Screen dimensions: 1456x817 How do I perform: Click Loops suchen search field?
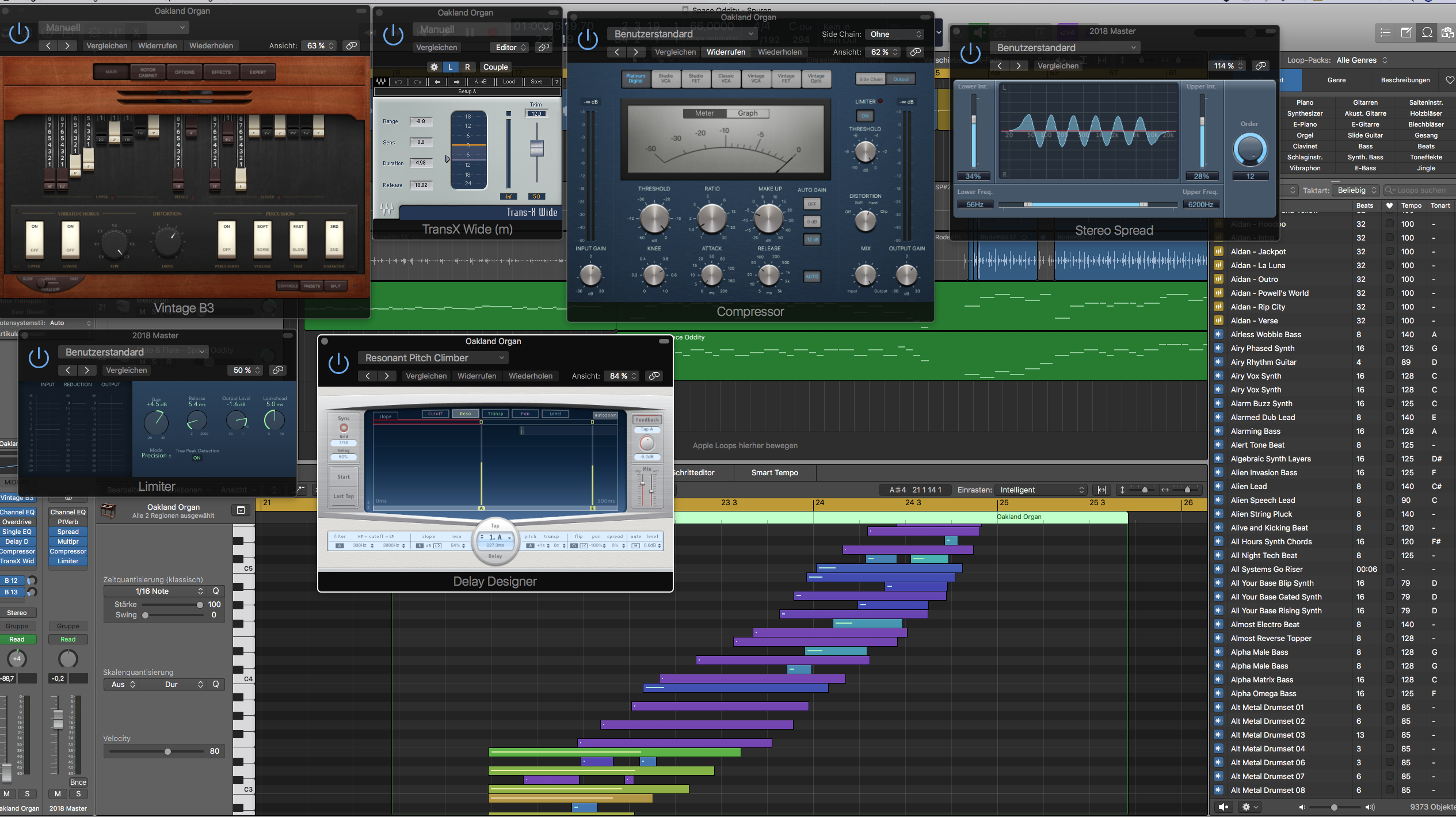(1420, 190)
